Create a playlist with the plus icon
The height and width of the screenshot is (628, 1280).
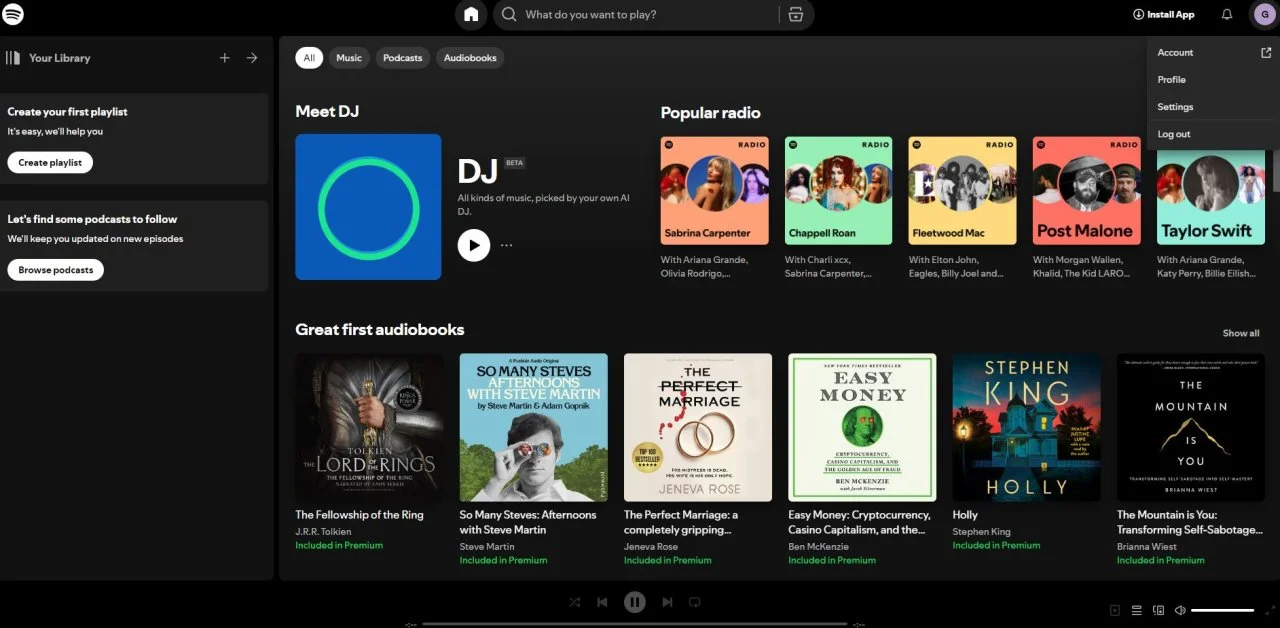pyautogui.click(x=225, y=58)
